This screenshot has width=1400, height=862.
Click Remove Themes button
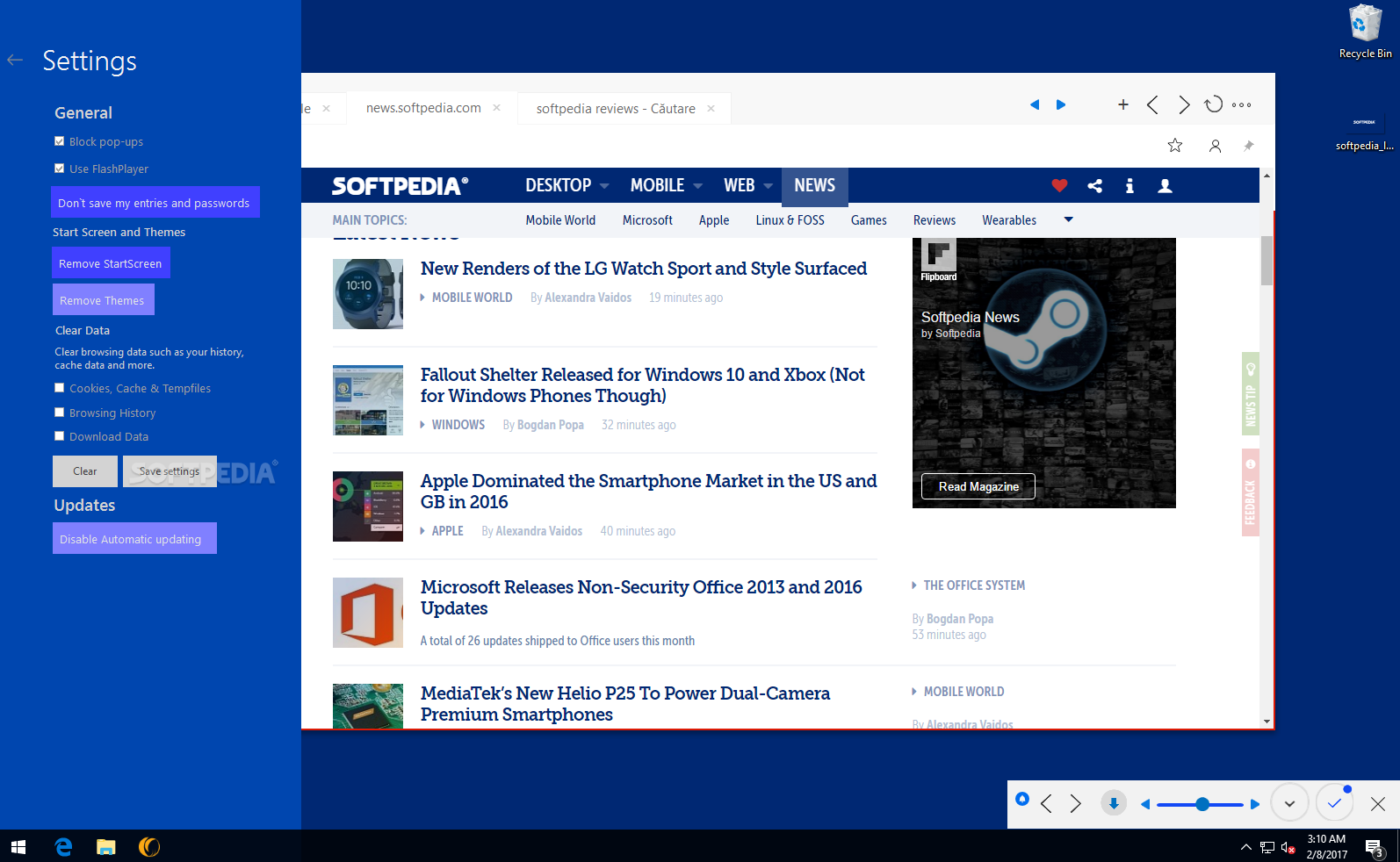tap(104, 299)
